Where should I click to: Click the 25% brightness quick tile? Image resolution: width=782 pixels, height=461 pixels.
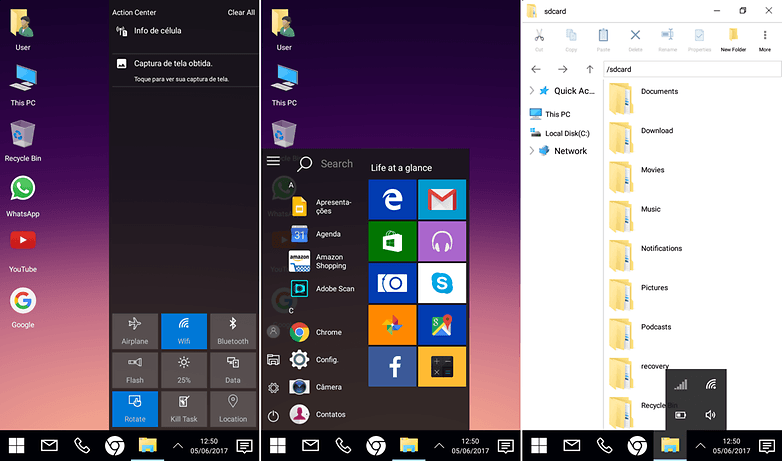tap(184, 370)
